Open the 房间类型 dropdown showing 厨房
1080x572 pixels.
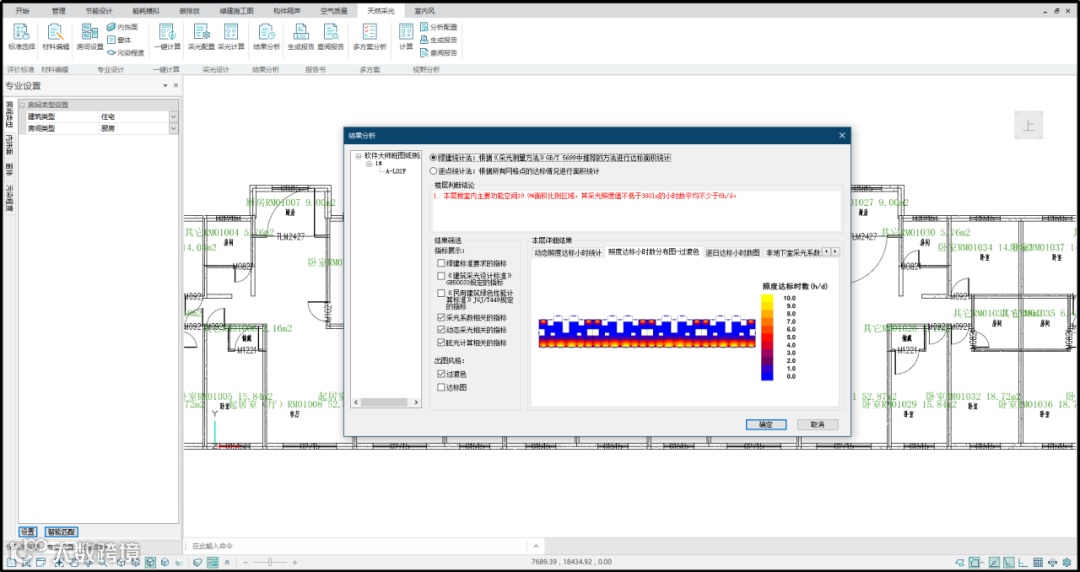click(x=174, y=128)
